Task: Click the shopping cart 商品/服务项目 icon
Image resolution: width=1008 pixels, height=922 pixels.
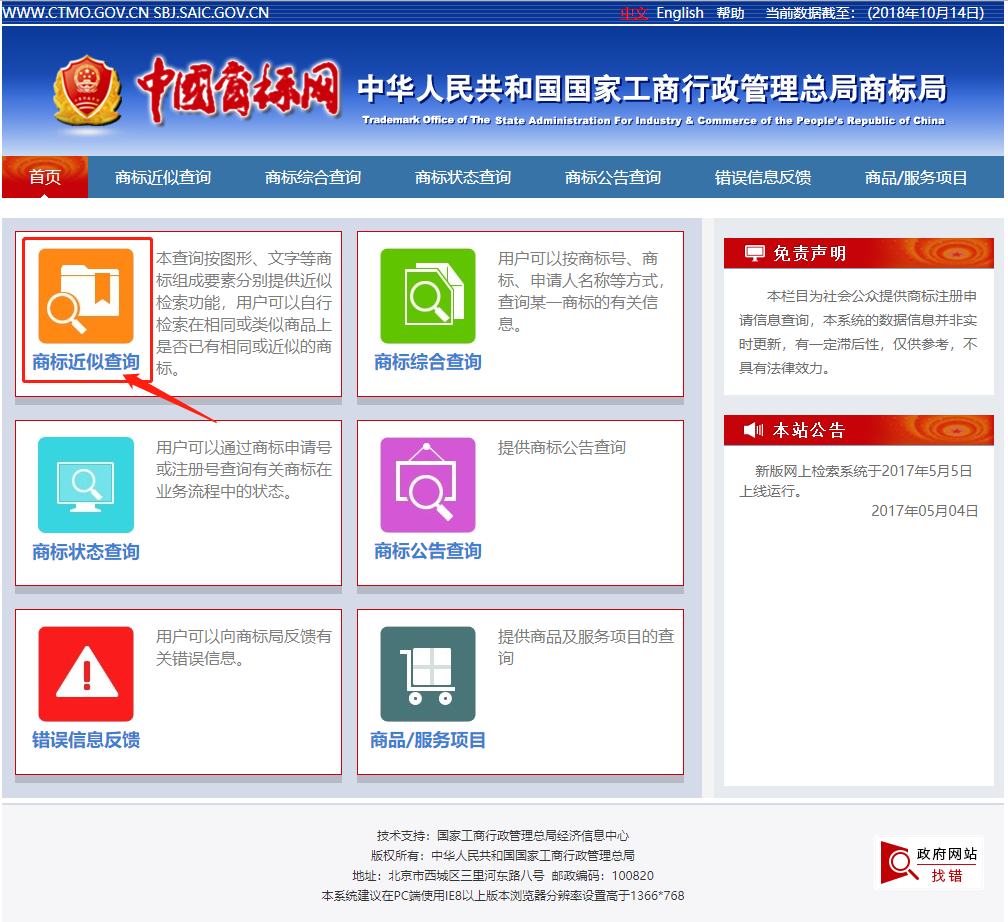Action: coord(427,668)
